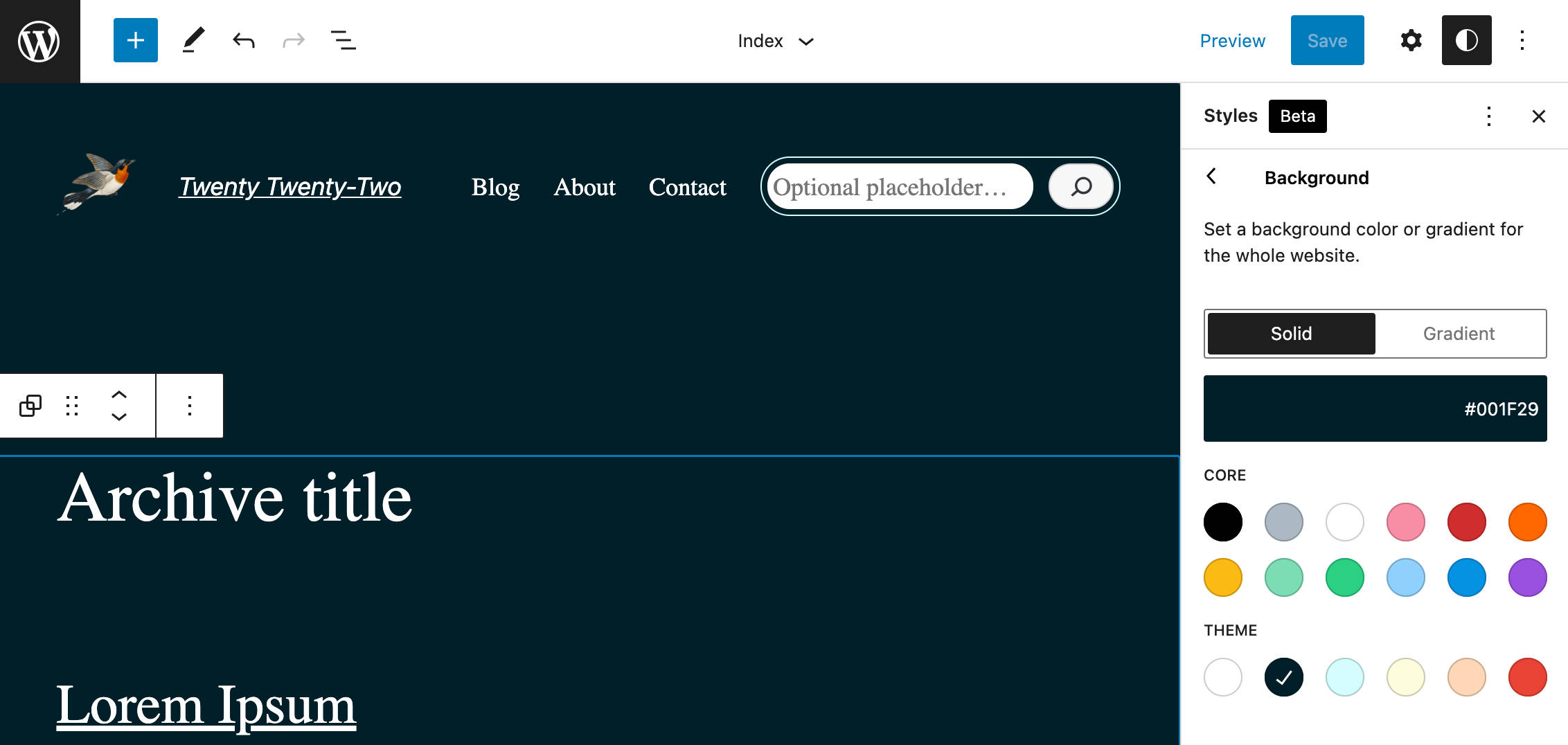Pick the purple core color swatch
The image size is (1568, 745).
coord(1527,577)
